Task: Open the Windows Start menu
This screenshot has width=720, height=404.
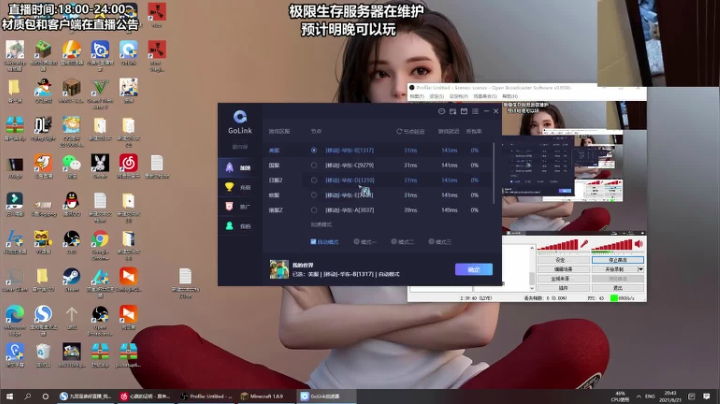Action: click(9, 396)
